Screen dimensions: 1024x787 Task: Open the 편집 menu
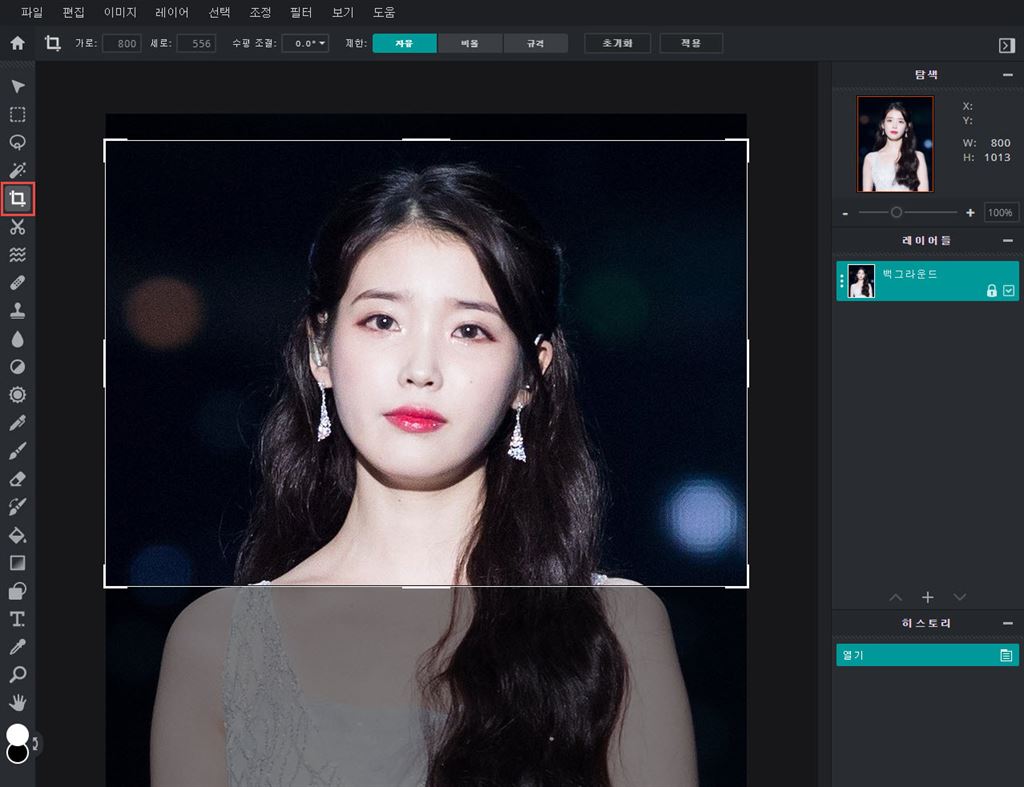point(73,12)
